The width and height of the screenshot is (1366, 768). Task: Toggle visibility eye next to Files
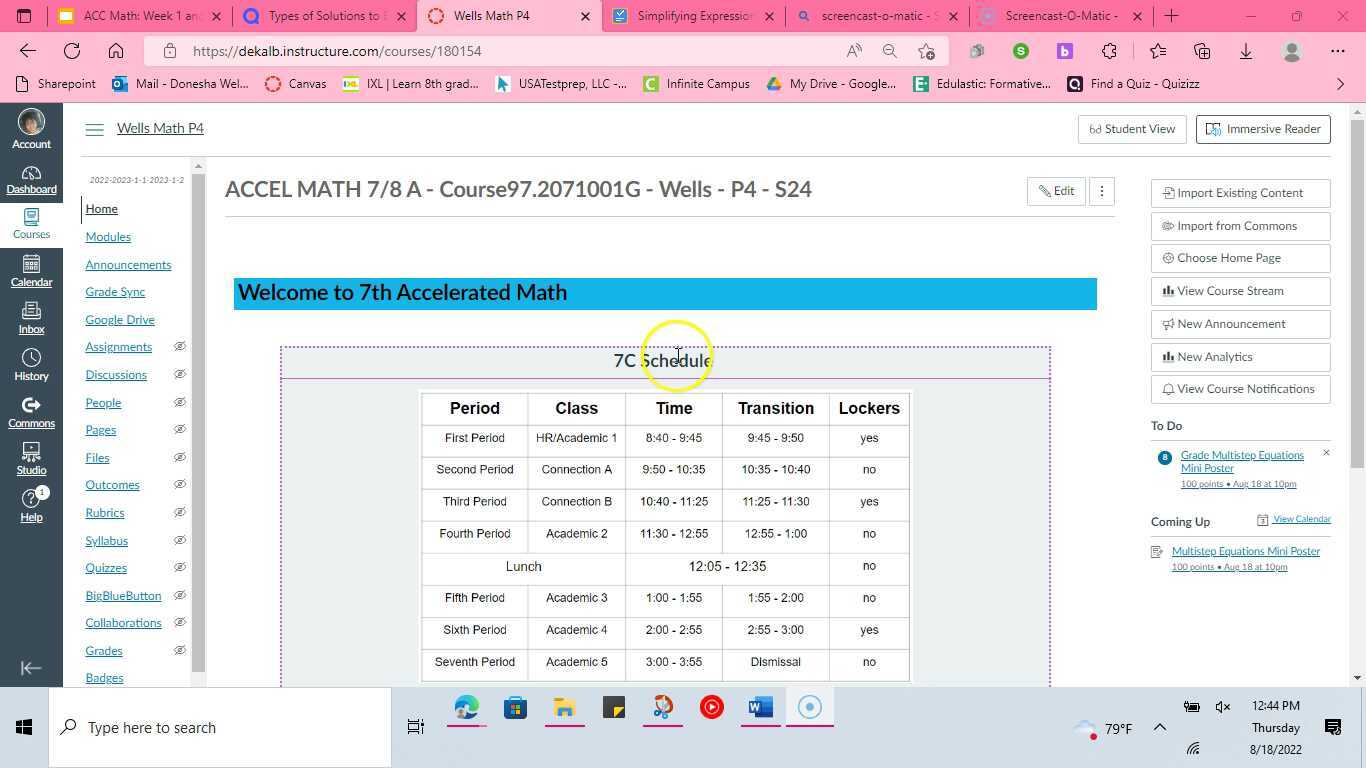180,457
